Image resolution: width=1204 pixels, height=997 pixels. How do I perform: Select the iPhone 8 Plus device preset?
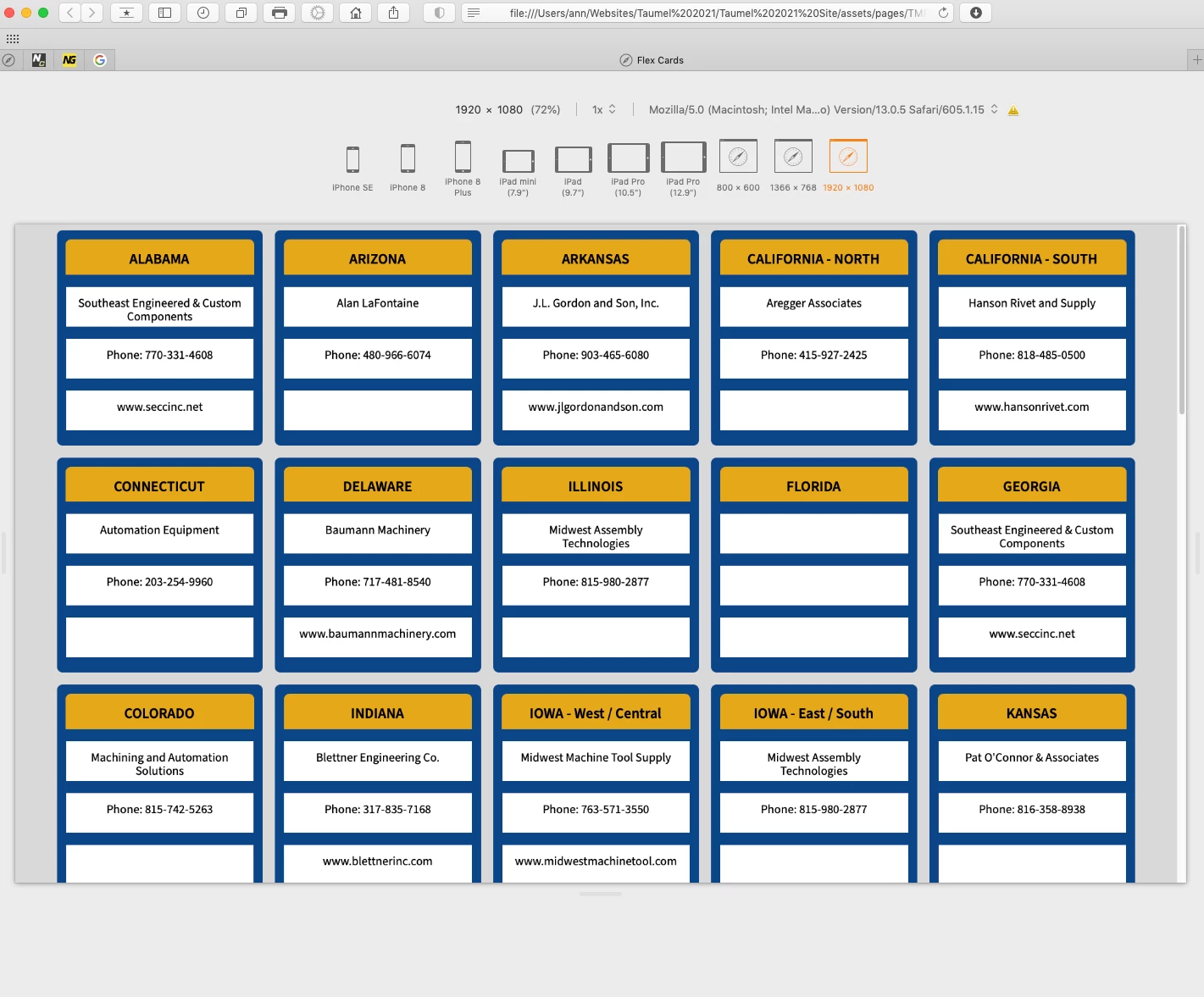point(463,169)
